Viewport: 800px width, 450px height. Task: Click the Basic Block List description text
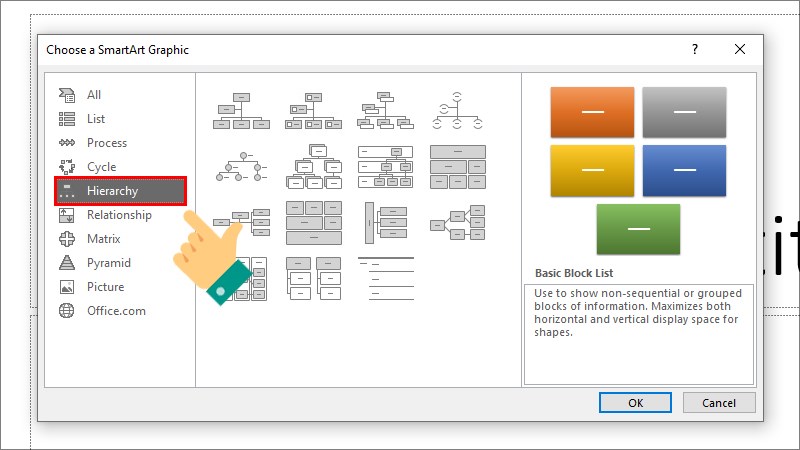(636, 312)
